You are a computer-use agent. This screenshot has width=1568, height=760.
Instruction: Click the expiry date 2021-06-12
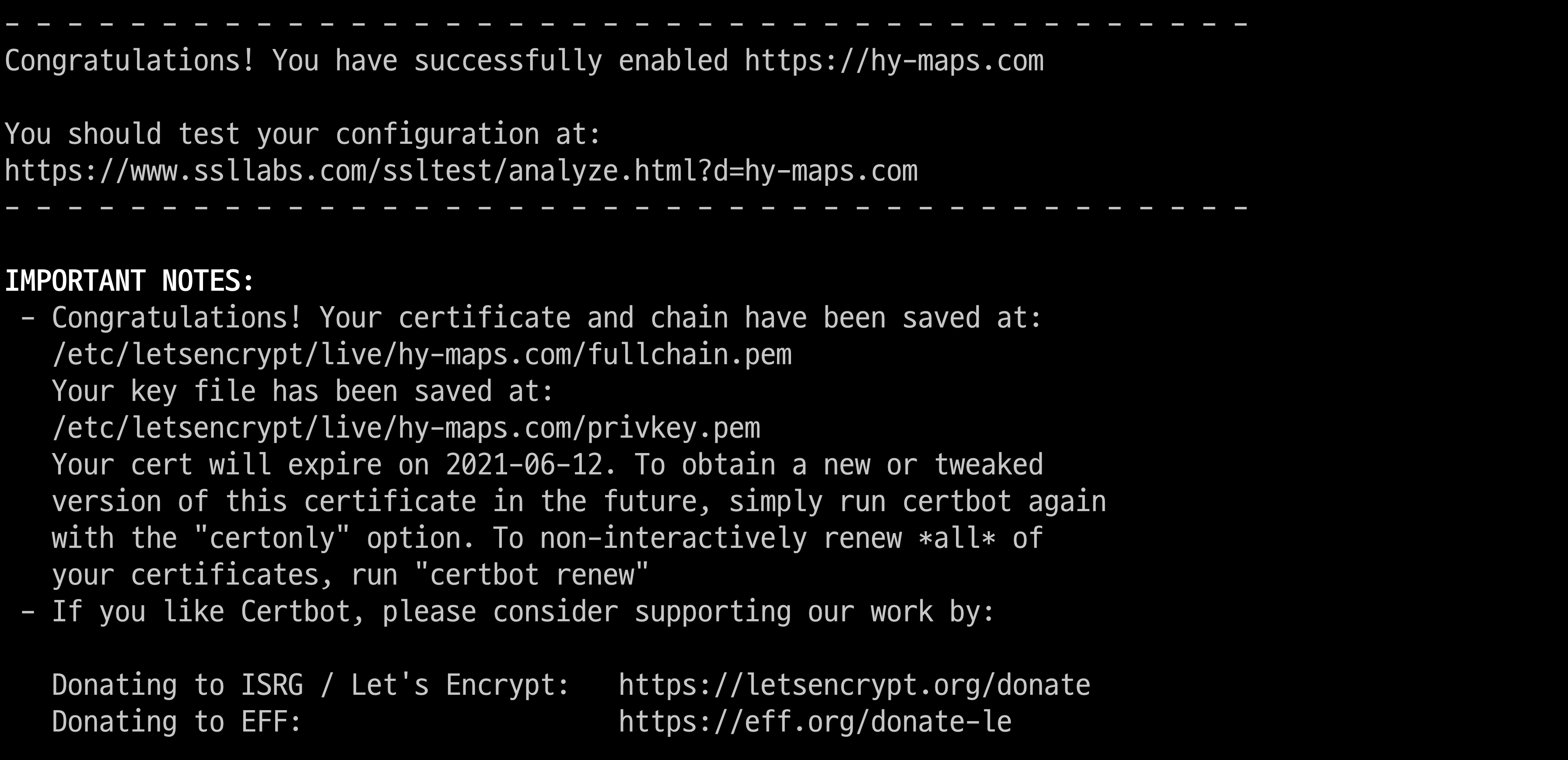(x=529, y=465)
